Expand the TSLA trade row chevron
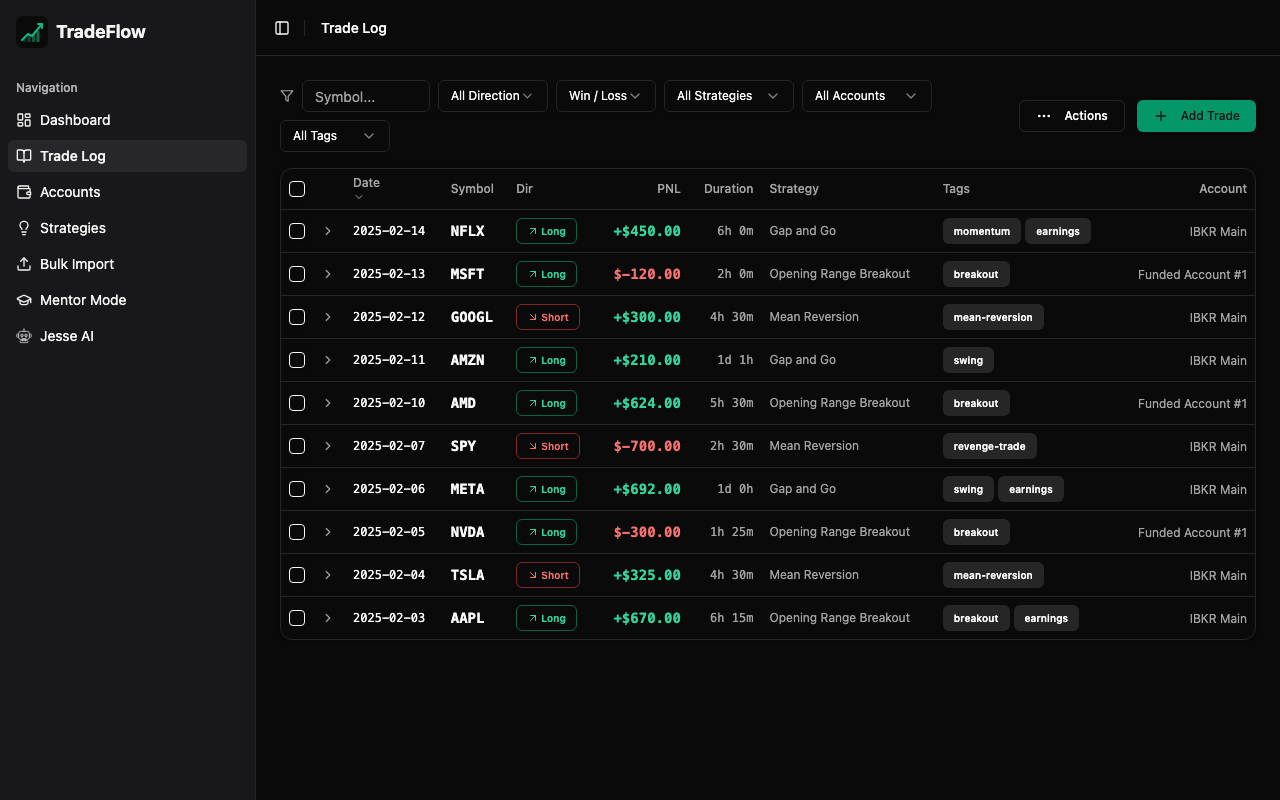This screenshot has width=1280, height=800. point(328,574)
